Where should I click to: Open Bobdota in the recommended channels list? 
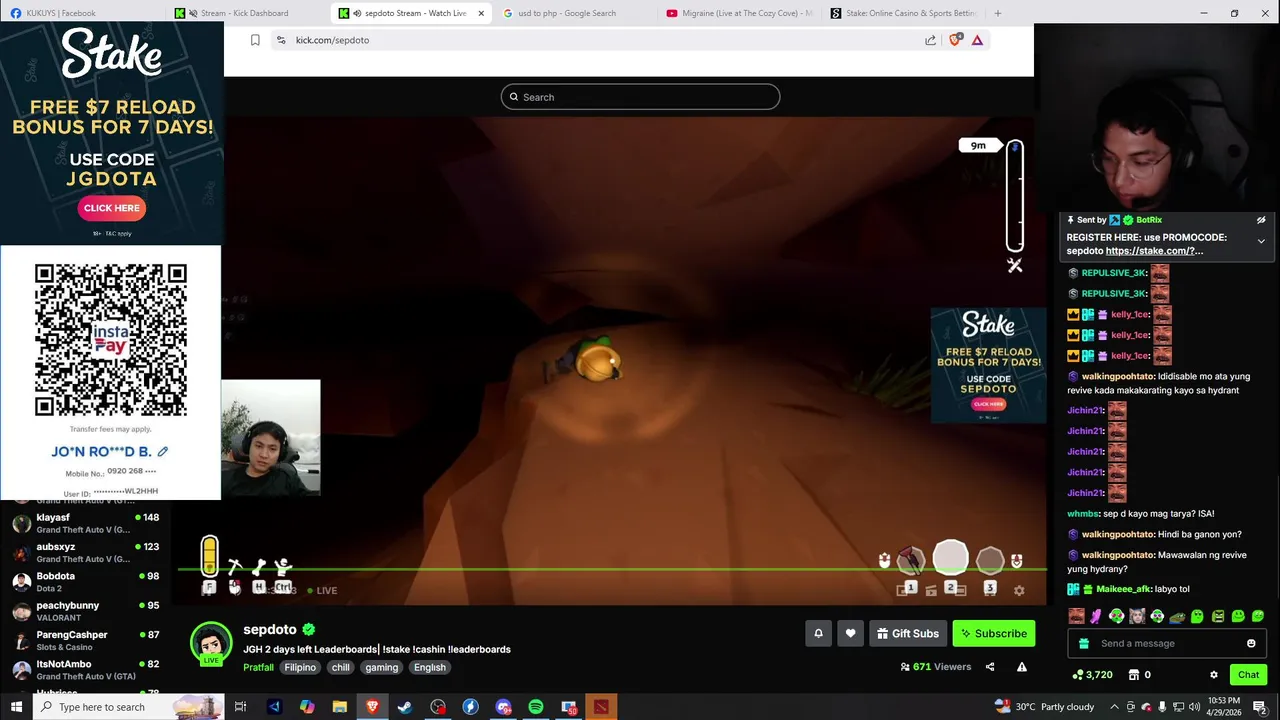pos(85,581)
